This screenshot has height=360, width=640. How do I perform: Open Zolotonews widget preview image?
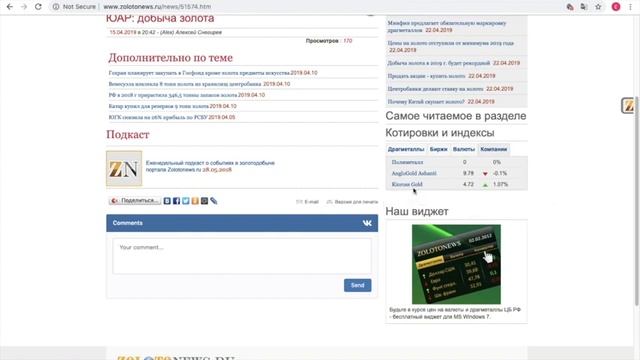[x=456, y=264]
